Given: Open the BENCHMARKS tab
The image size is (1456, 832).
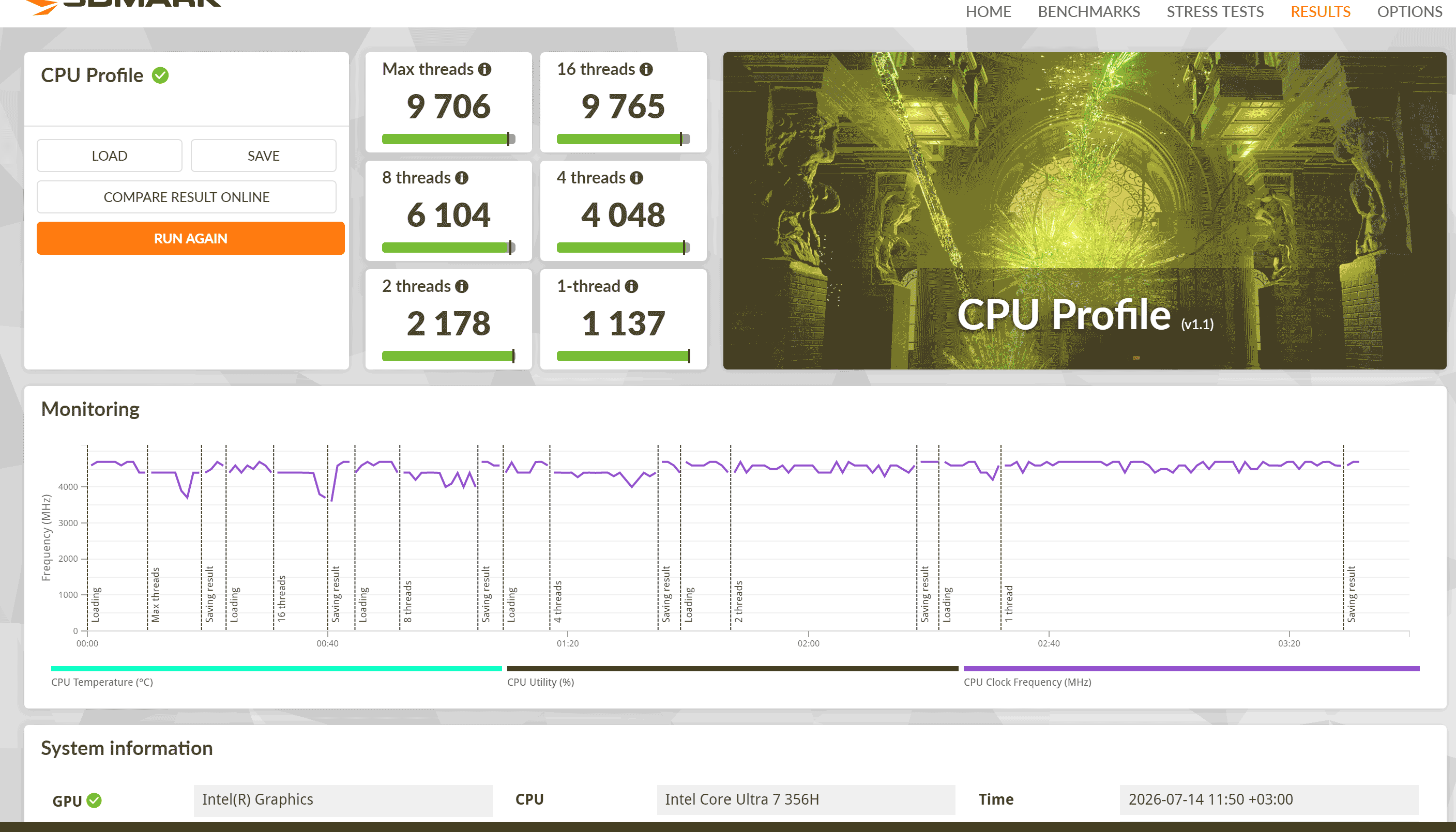Looking at the screenshot, I should pyautogui.click(x=1088, y=12).
